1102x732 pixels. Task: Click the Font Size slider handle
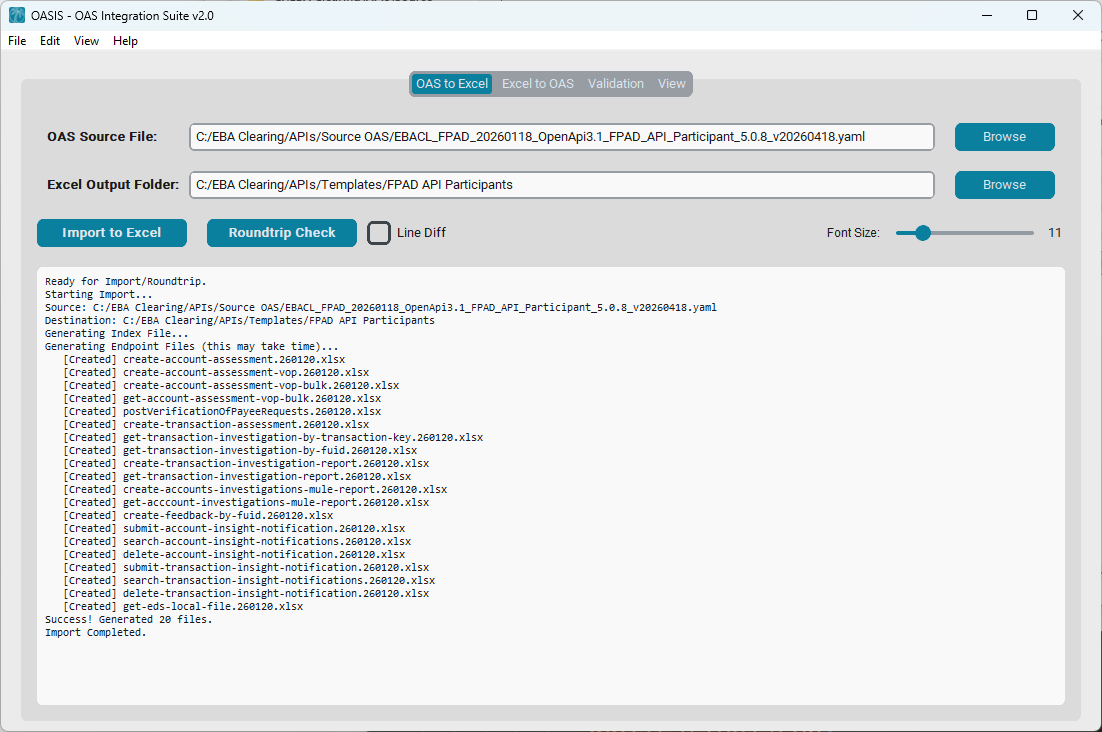pyautogui.click(x=923, y=233)
